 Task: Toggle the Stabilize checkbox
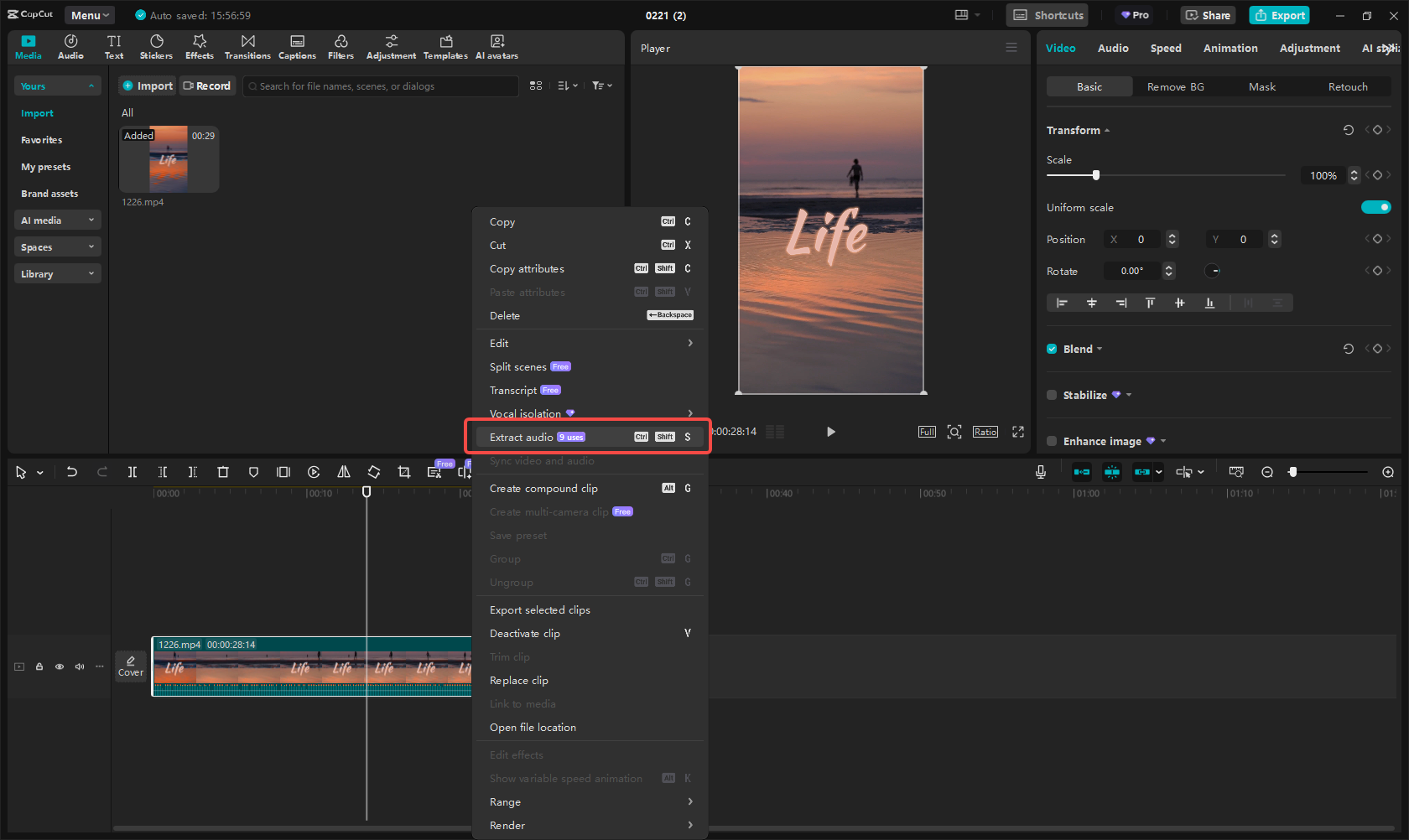(x=1052, y=395)
